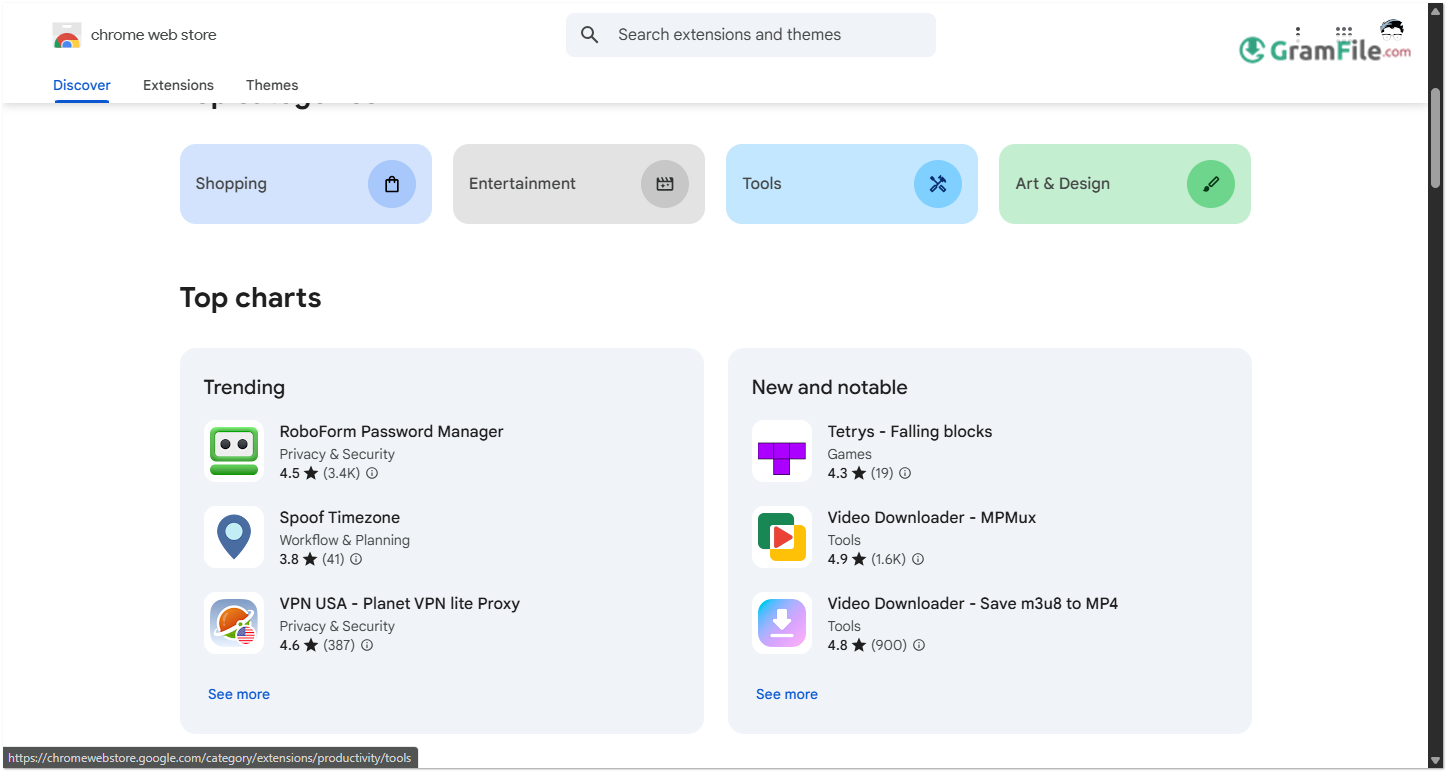Image resolution: width=1447 pixels, height=772 pixels.
Task: Switch to the Discover tab
Action: click(x=82, y=85)
